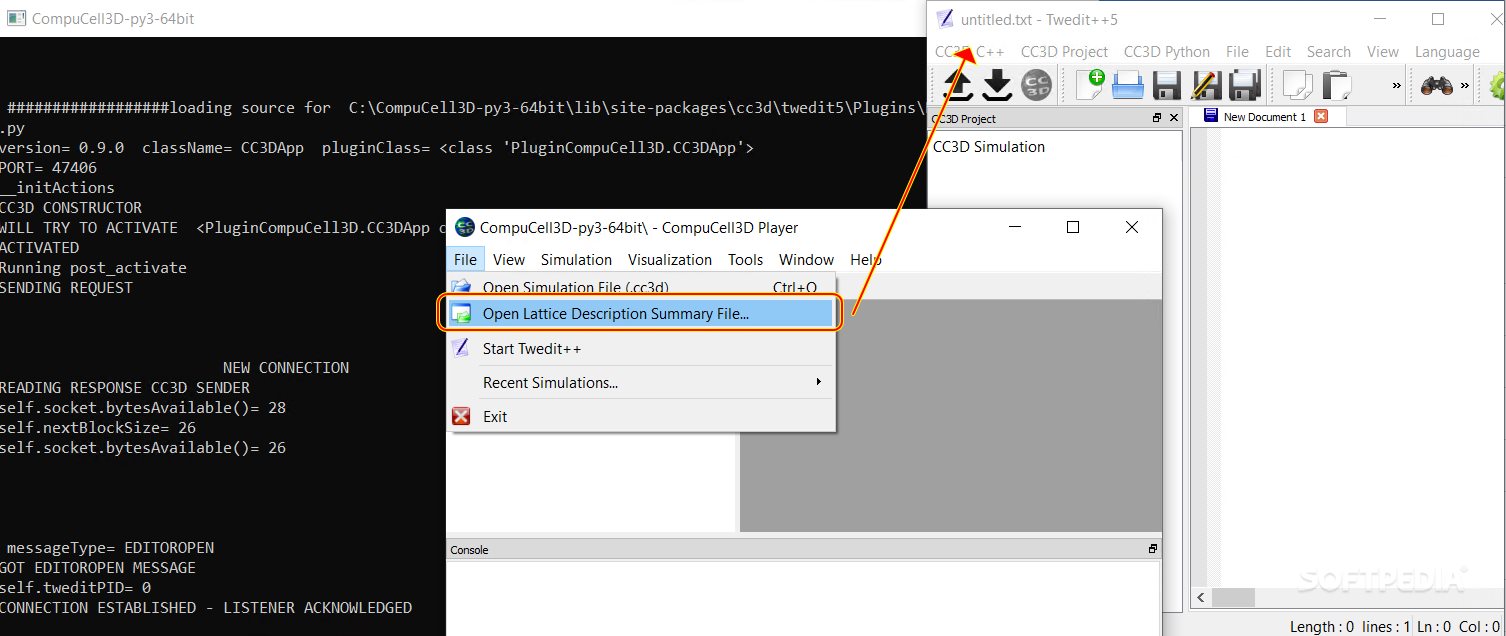Save the document with the single floppy icon
Screen dimensions: 1506x636
tap(1167, 86)
